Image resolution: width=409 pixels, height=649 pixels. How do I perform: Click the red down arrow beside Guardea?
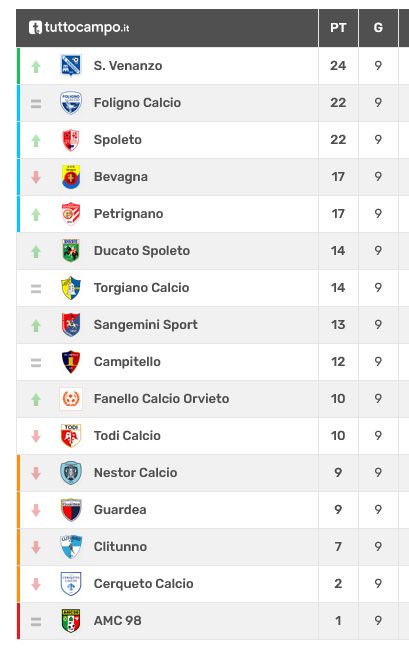click(36, 510)
